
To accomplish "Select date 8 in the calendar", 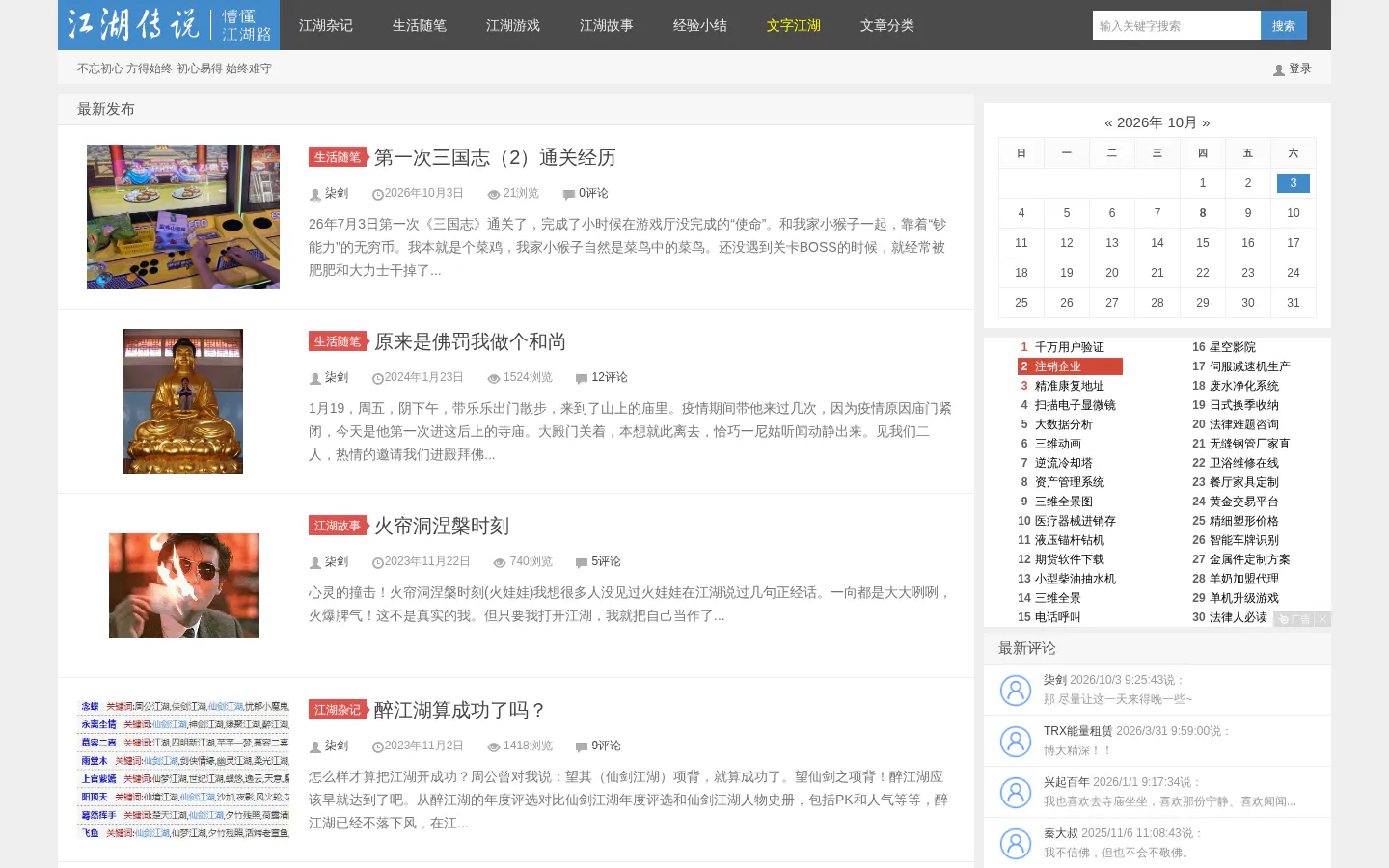I will click(x=1203, y=213).
